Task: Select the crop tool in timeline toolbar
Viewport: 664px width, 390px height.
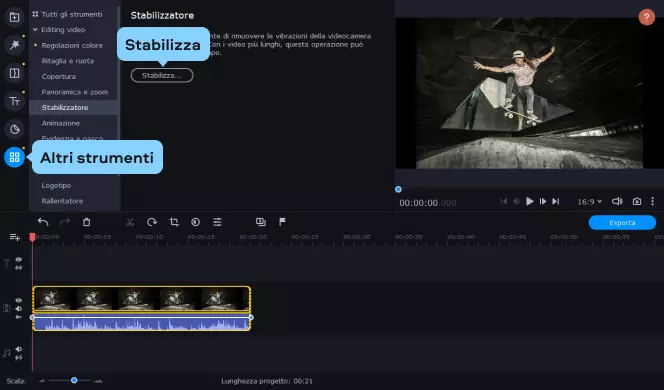Action: [x=174, y=222]
